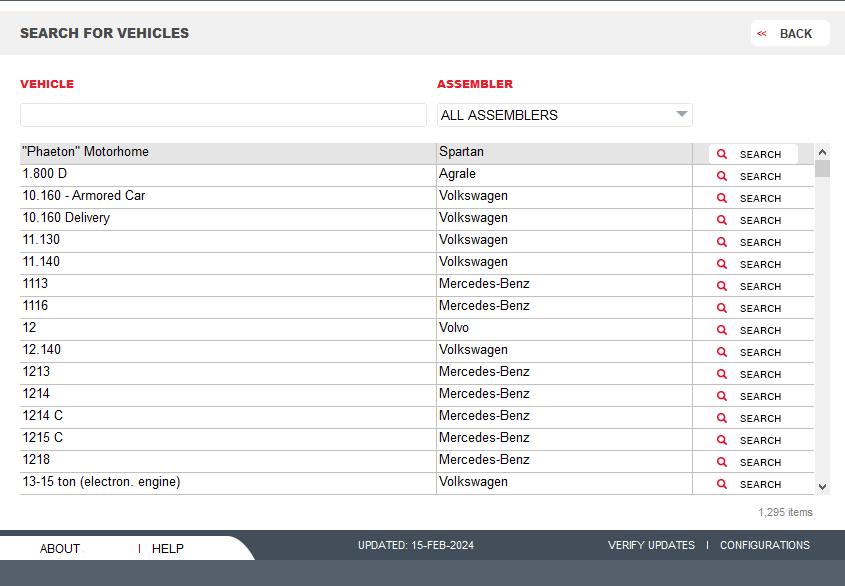Open the HELP page
Image resolution: width=845 pixels, height=586 pixels.
pyautogui.click(x=168, y=549)
